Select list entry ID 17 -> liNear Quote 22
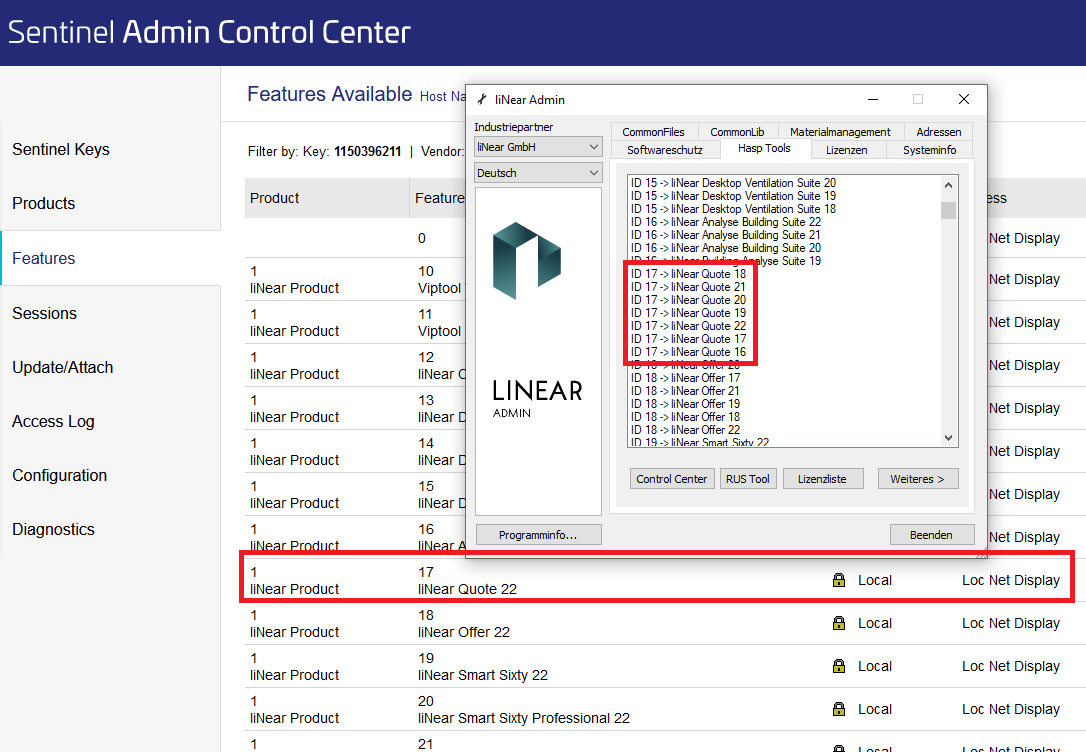This screenshot has height=752, width=1086. pyautogui.click(x=688, y=326)
